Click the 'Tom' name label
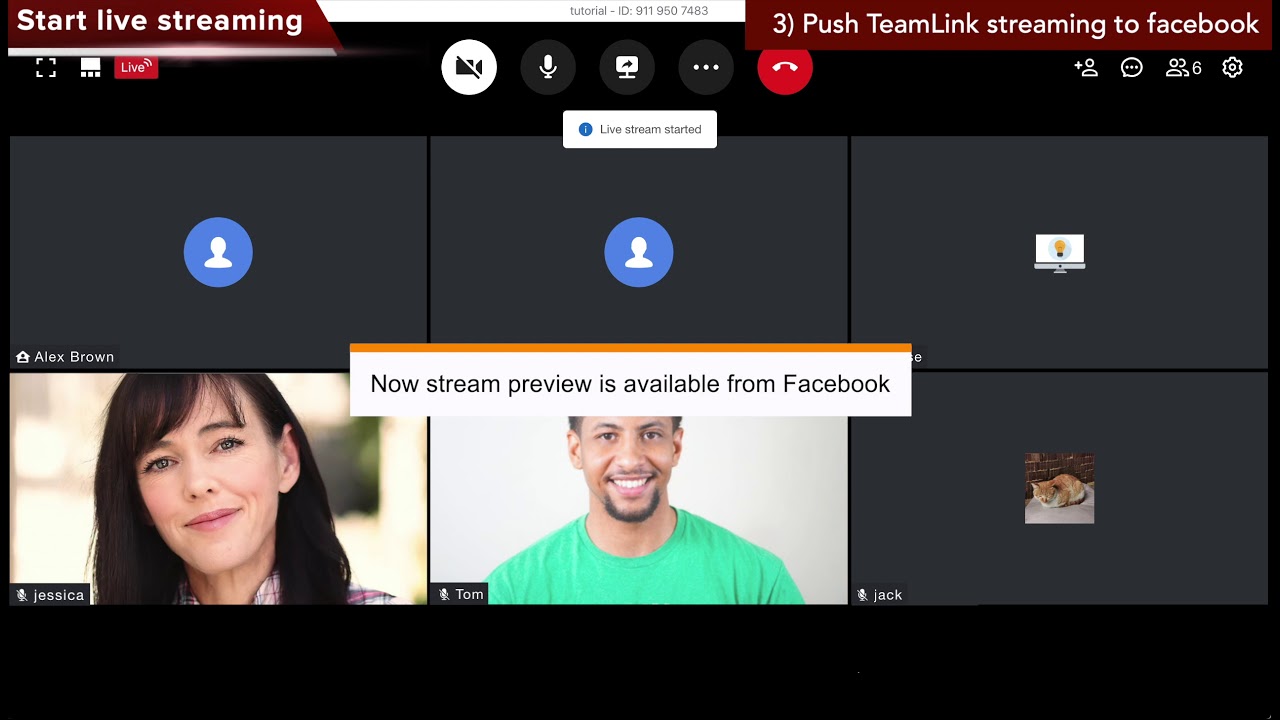Viewport: 1280px width, 720px height. click(469, 594)
